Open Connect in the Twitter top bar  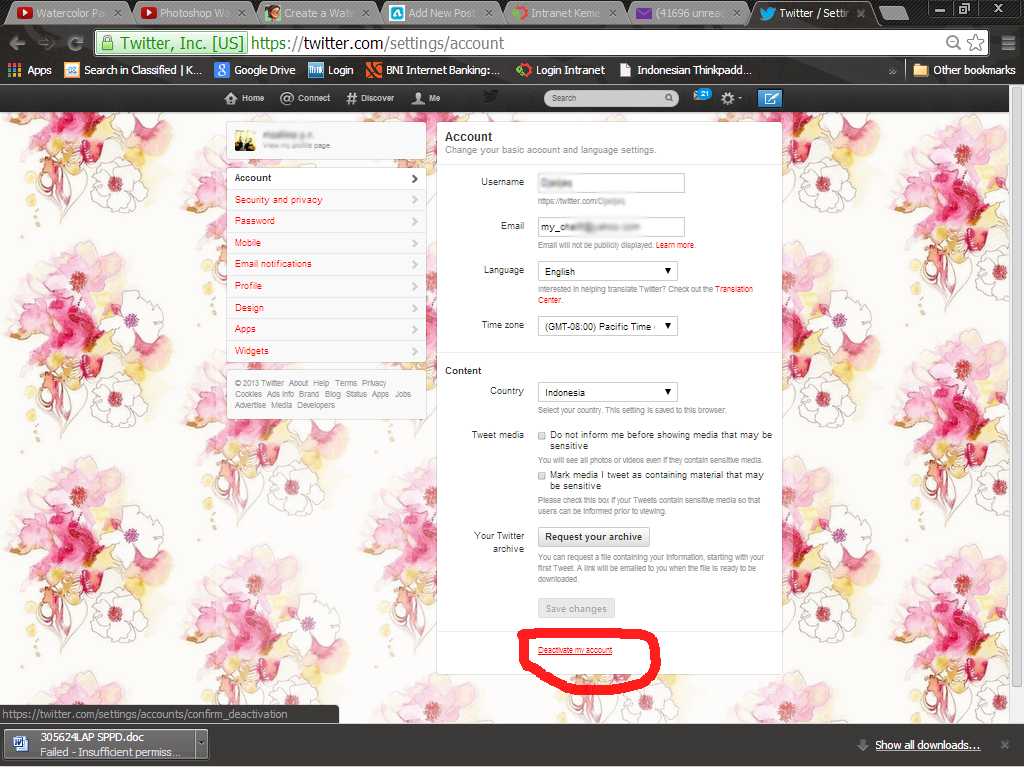coord(305,98)
